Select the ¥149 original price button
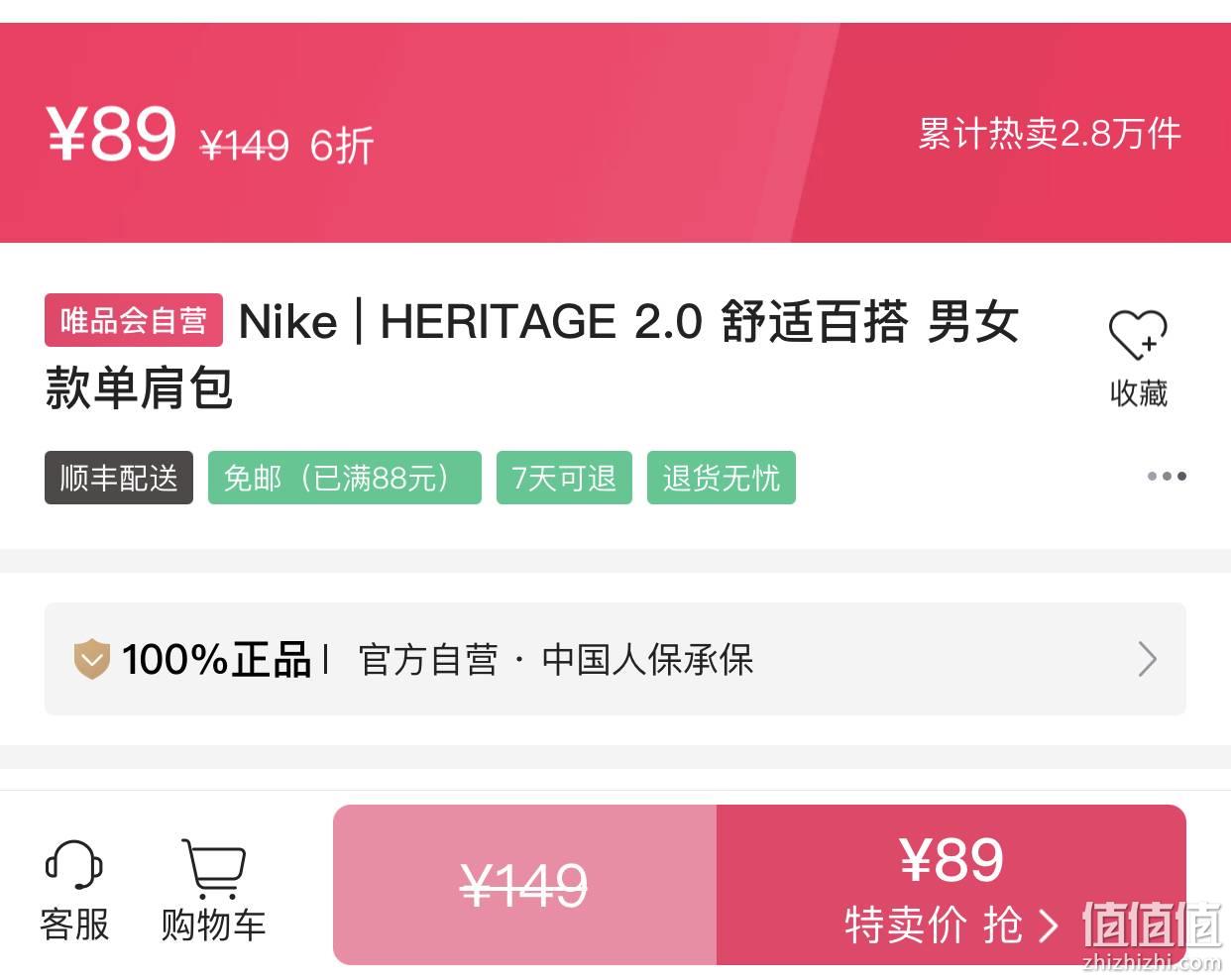The height and width of the screenshot is (980, 1231). tap(524, 885)
